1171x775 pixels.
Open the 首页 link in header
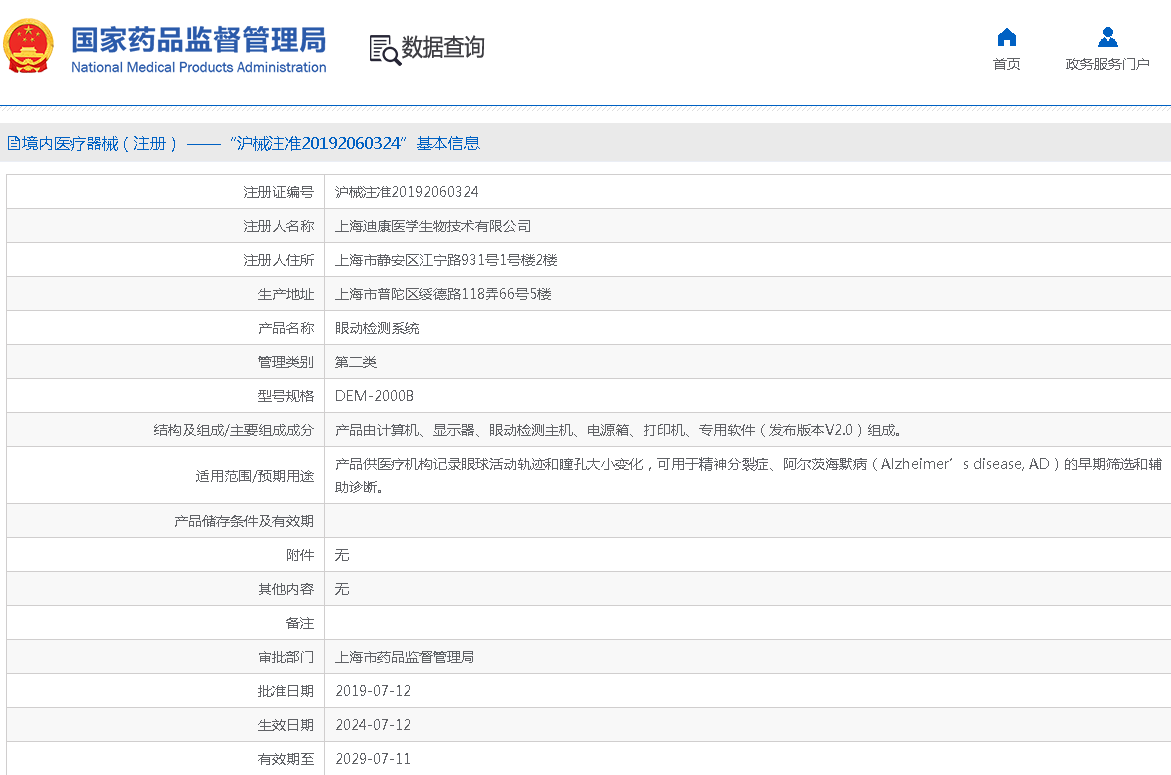click(x=1006, y=65)
